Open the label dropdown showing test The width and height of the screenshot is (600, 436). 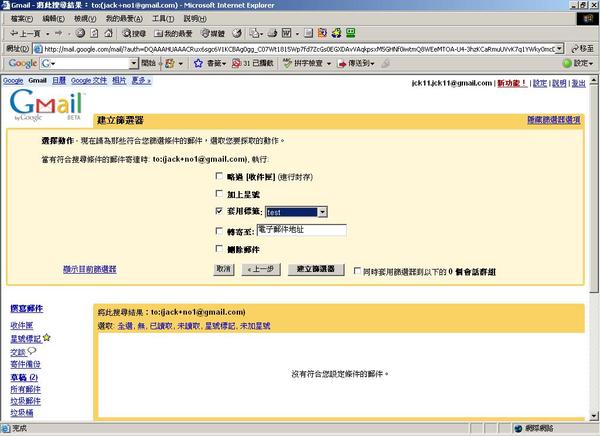click(x=296, y=212)
